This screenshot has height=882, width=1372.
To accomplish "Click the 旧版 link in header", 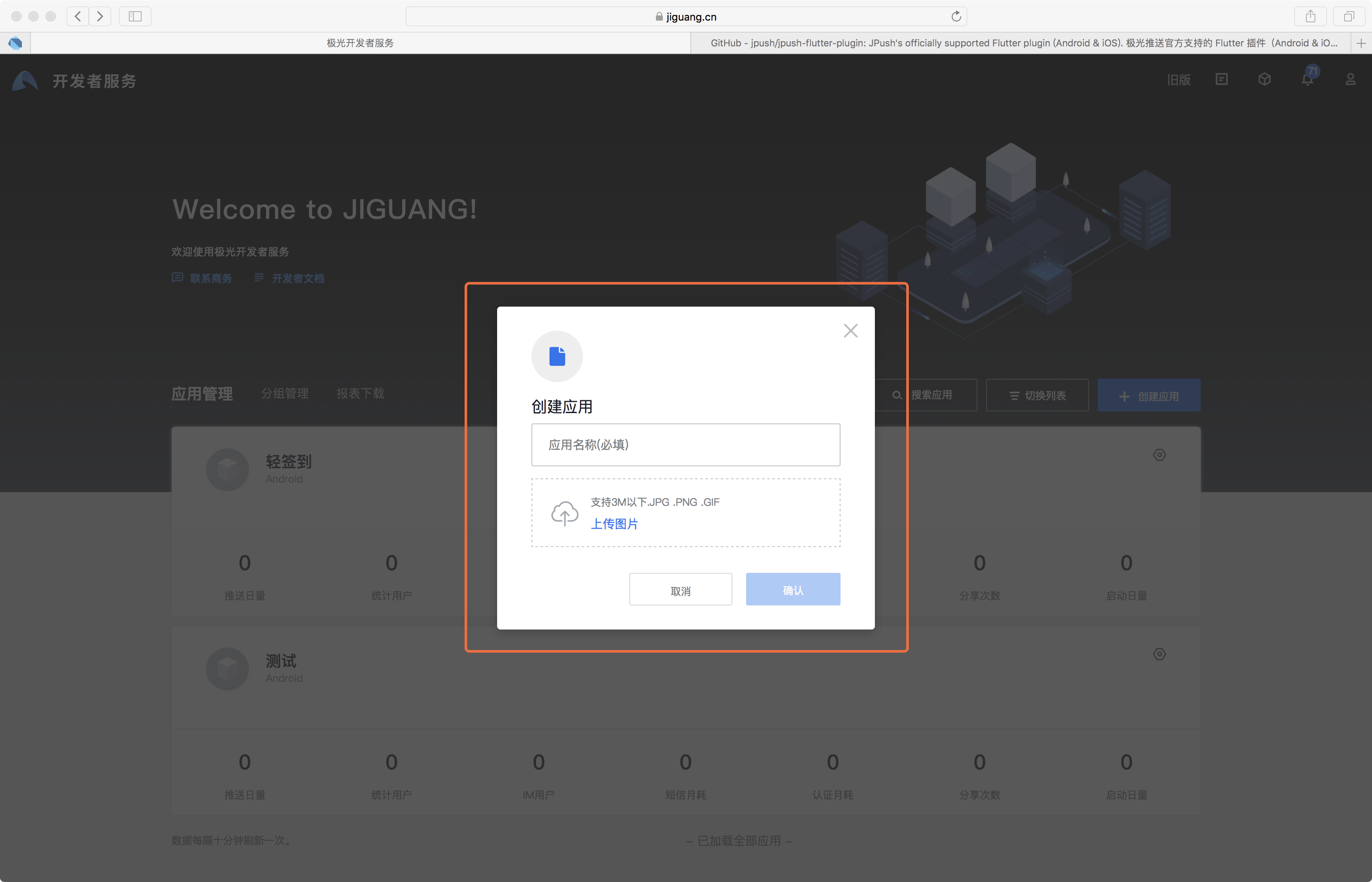I will 1178,80.
